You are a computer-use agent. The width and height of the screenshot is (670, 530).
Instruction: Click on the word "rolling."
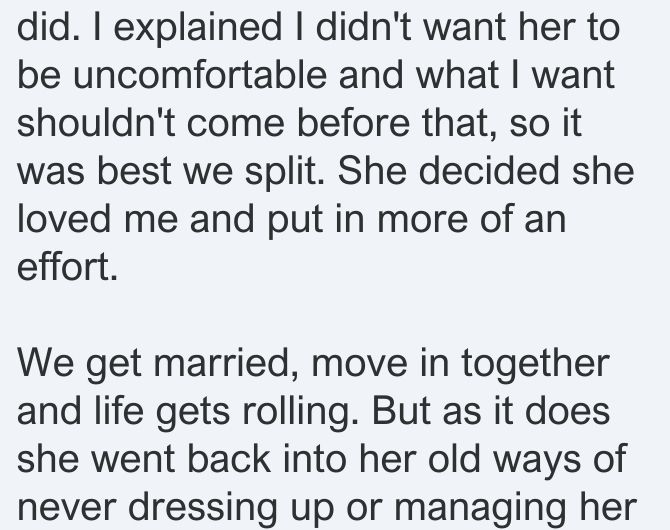300,412
